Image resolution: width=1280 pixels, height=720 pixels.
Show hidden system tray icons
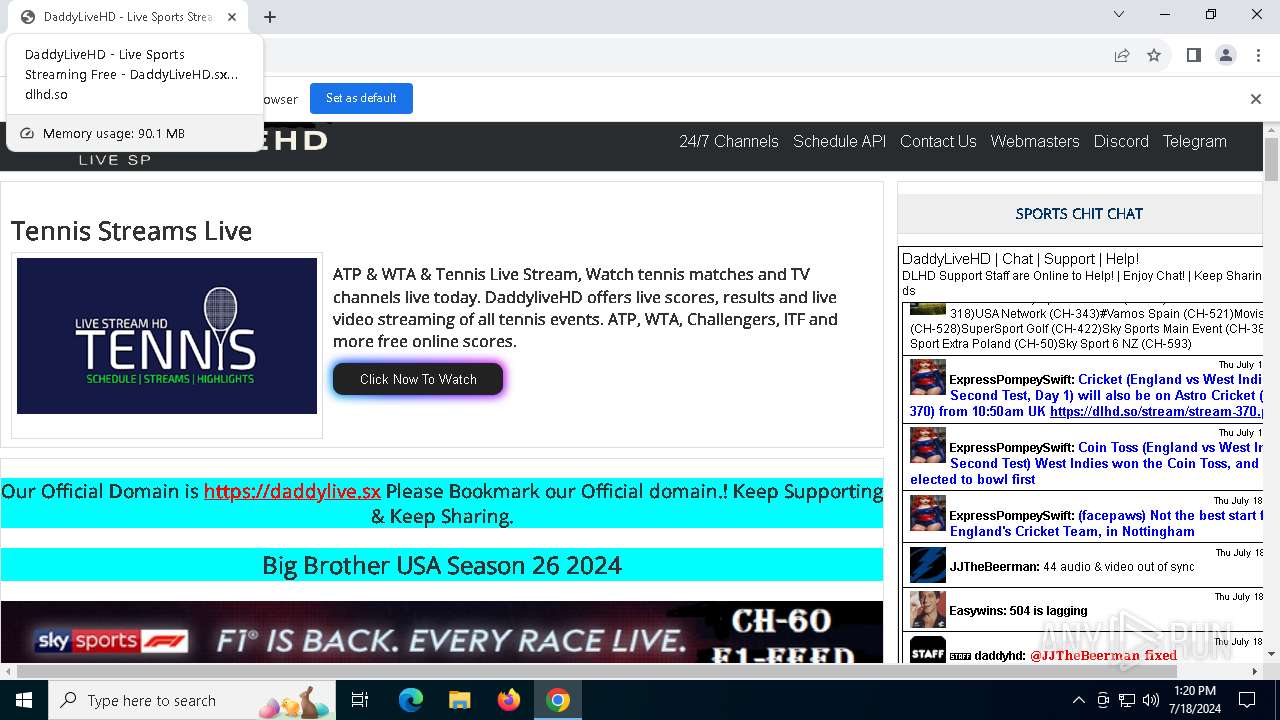point(1078,700)
